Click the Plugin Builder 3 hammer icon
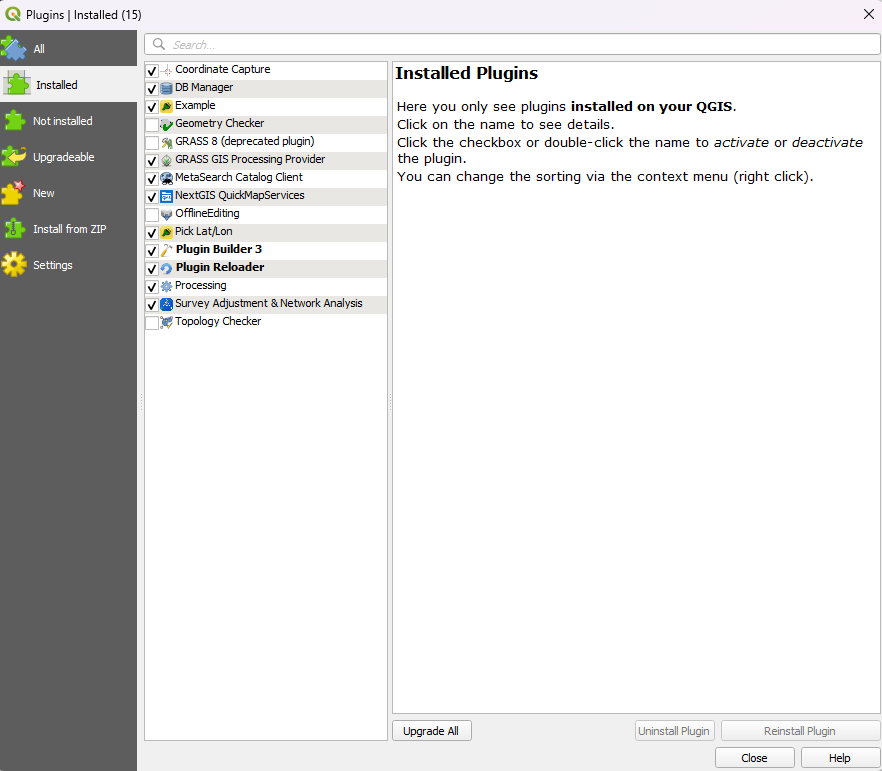Screen dimensions: 882x771 pyautogui.click(x=166, y=250)
